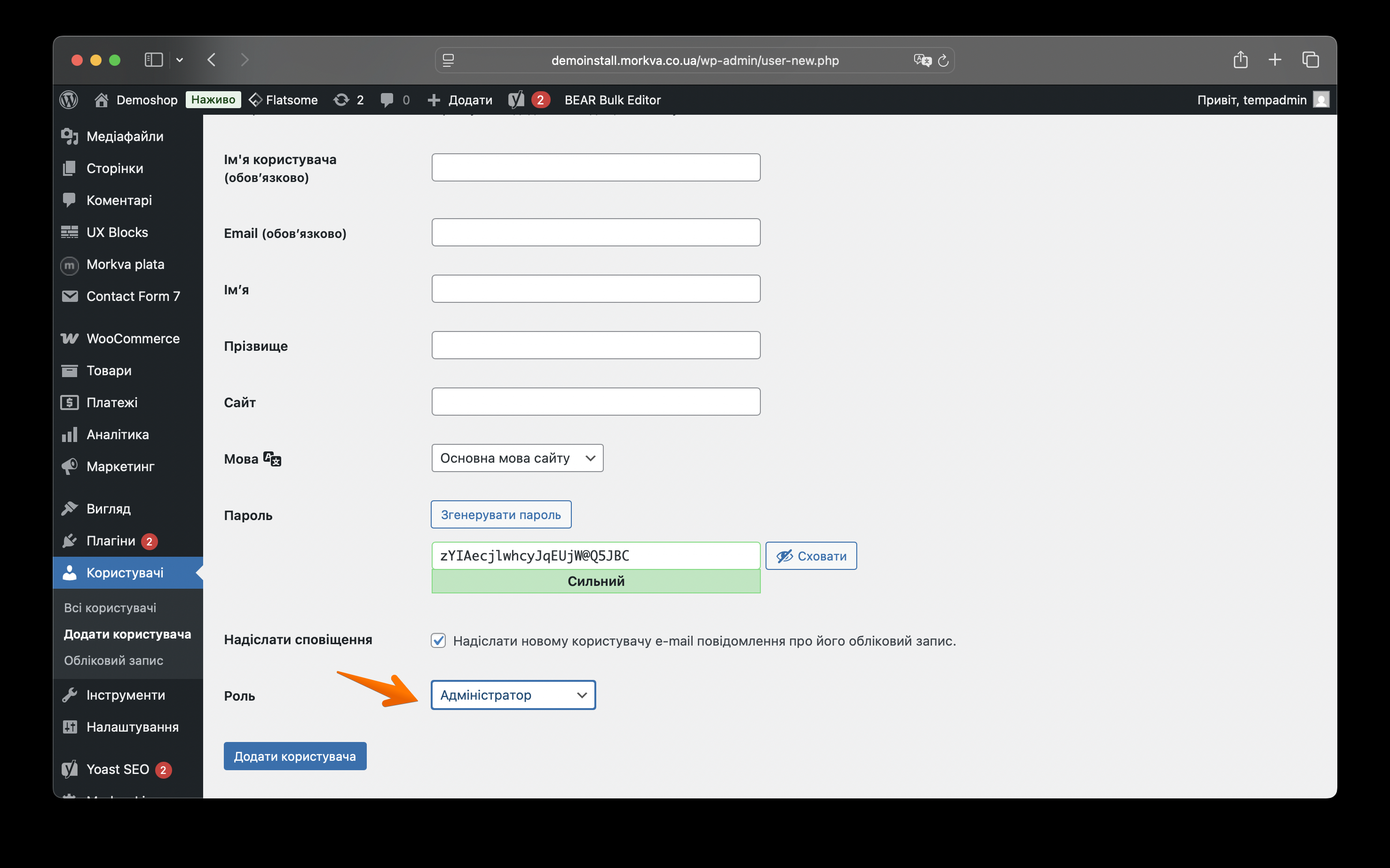The width and height of the screenshot is (1390, 868).
Task: Expand the Роль dropdown set to Адміністратор
Action: point(513,695)
